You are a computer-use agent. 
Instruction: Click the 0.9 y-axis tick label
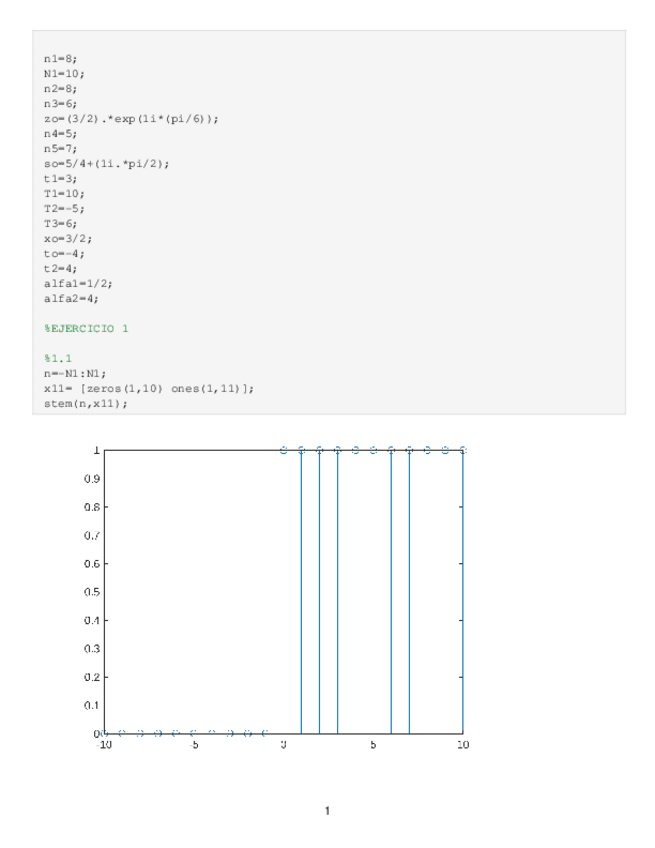point(88,479)
